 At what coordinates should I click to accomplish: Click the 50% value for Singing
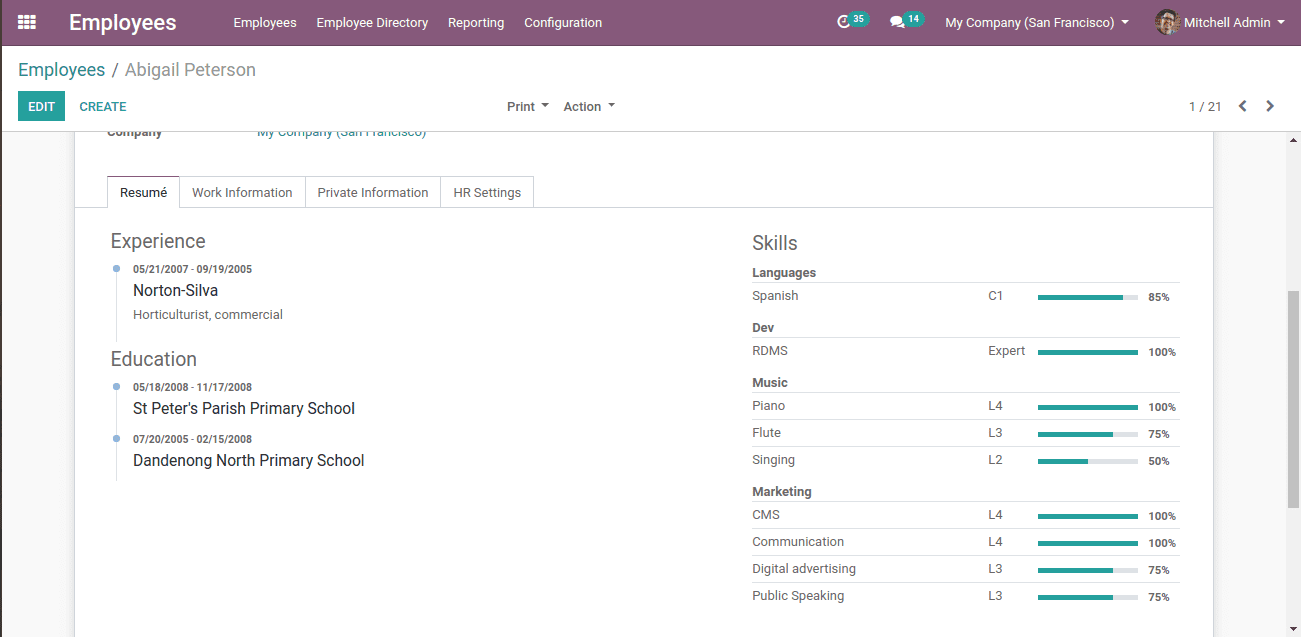click(1159, 461)
